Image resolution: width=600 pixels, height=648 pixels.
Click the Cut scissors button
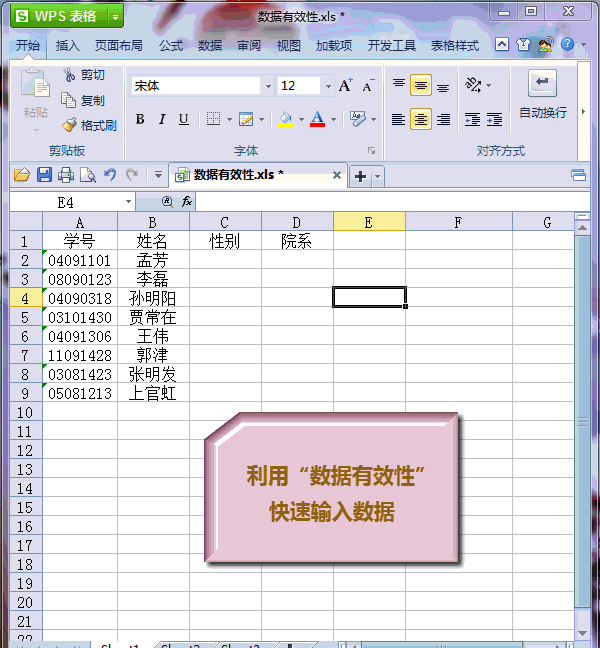84,75
